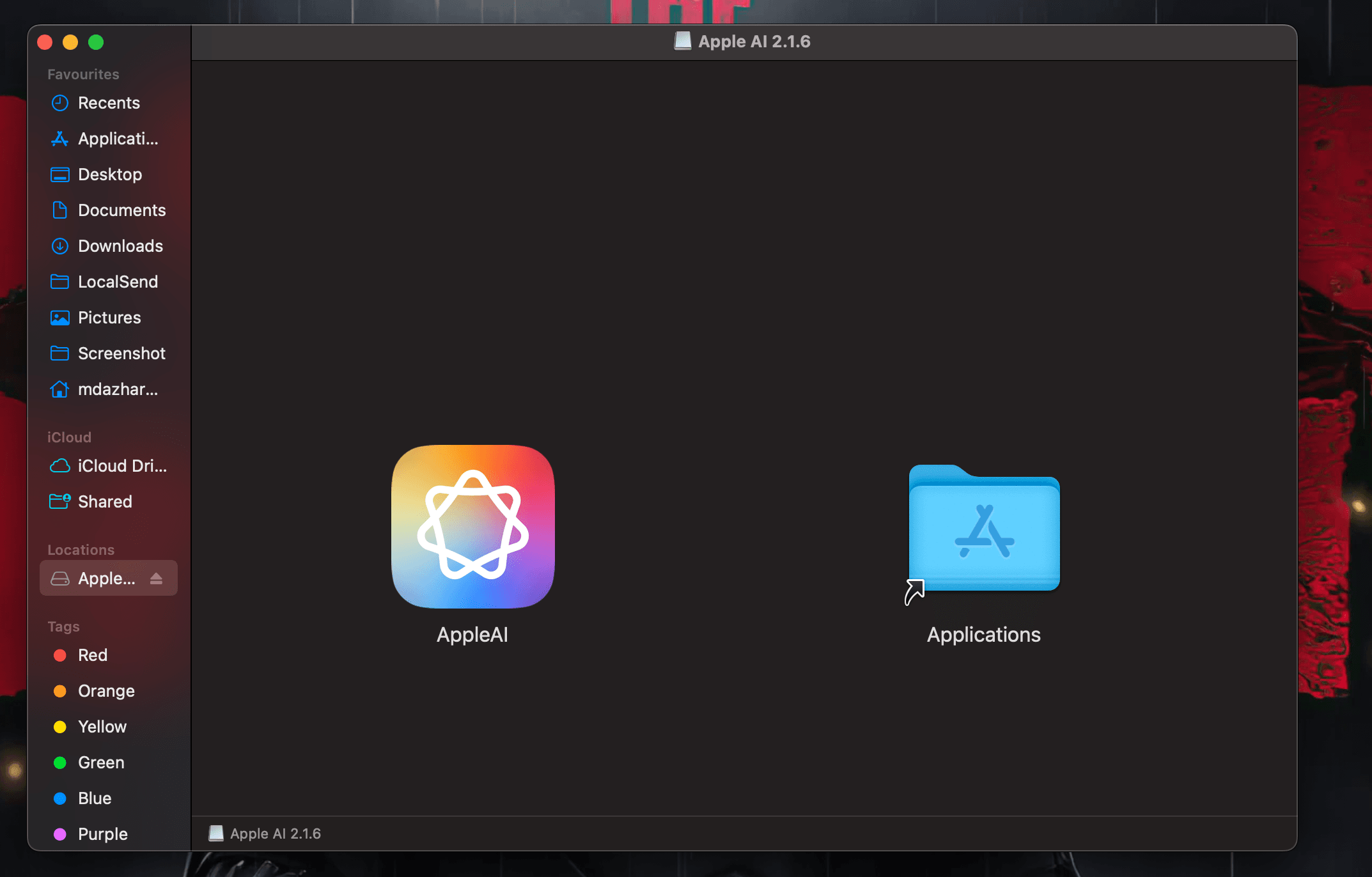This screenshot has height=877, width=1372.
Task: Click Apple AI 2.1.6 in the status bar
Action: [x=275, y=834]
